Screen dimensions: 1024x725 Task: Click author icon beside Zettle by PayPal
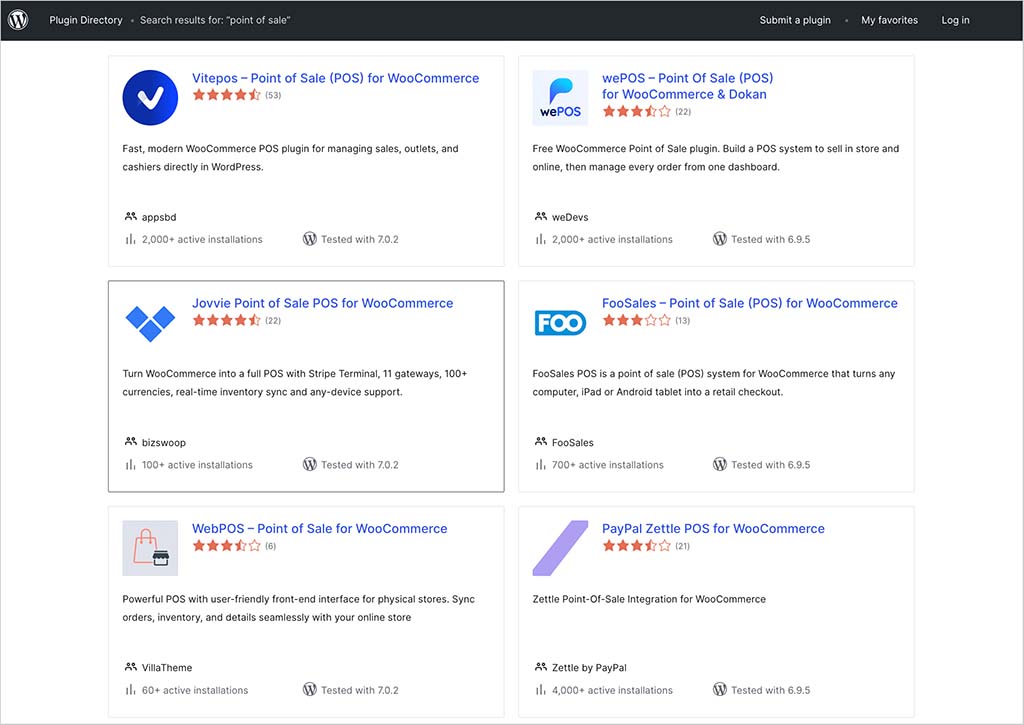(541, 667)
